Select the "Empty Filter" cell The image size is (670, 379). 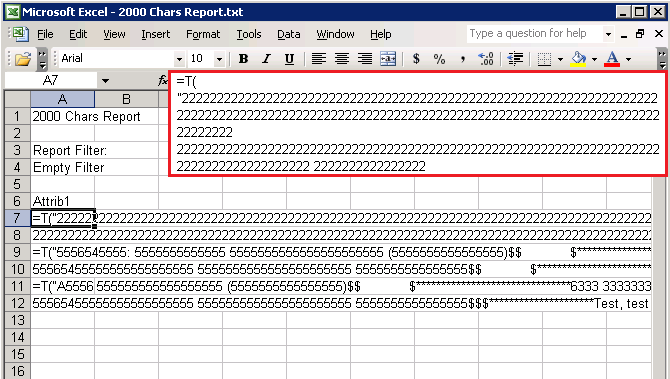pos(62,167)
